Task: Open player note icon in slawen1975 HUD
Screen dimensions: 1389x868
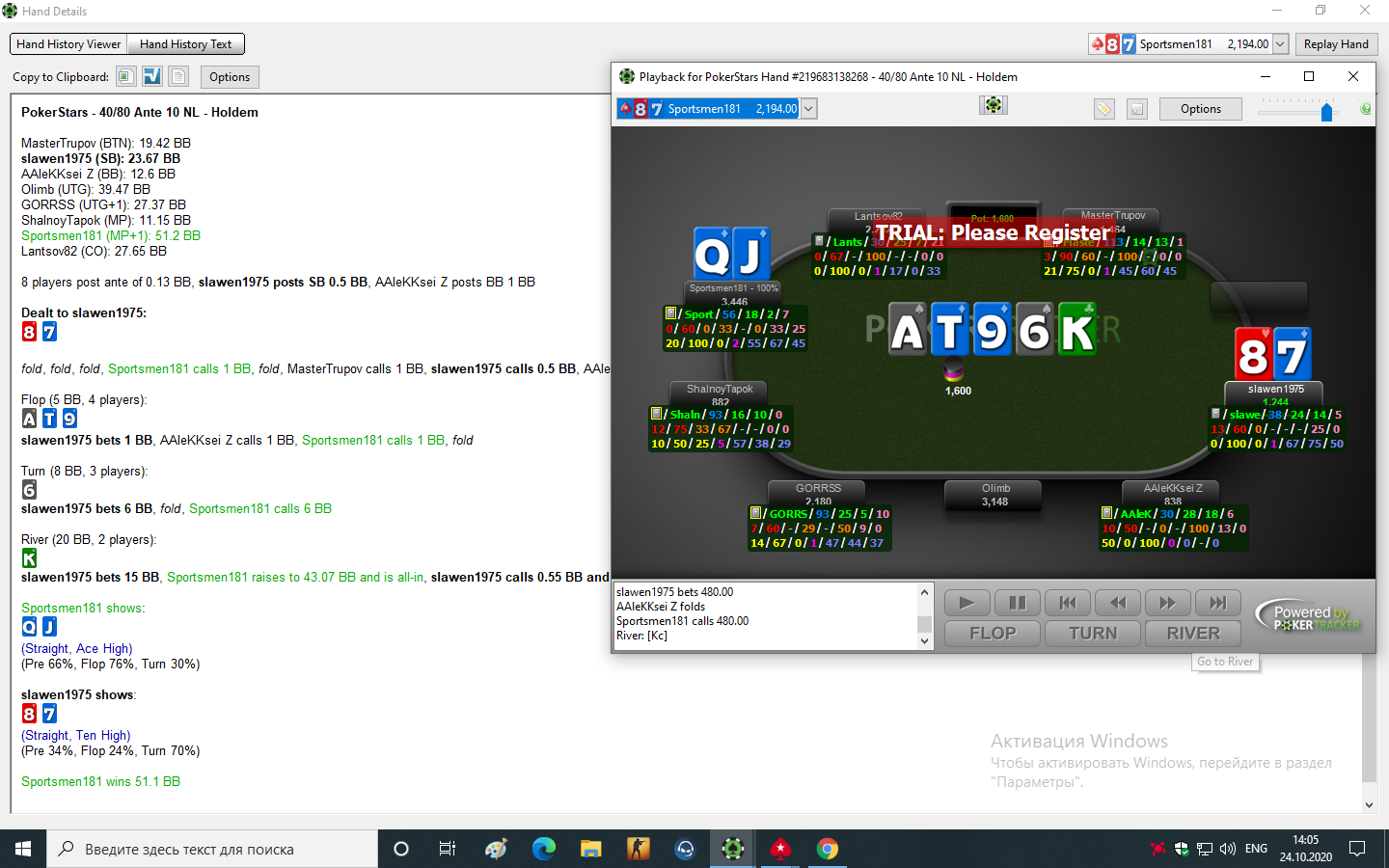Action: point(1215,414)
